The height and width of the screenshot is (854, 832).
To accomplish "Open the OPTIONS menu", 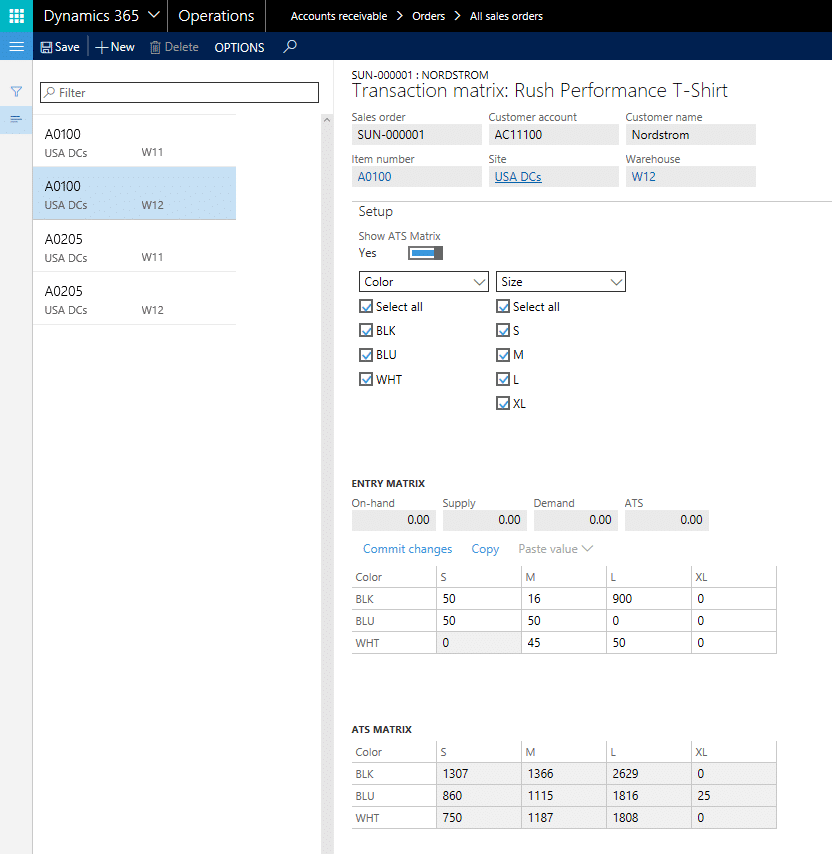I will coord(240,47).
